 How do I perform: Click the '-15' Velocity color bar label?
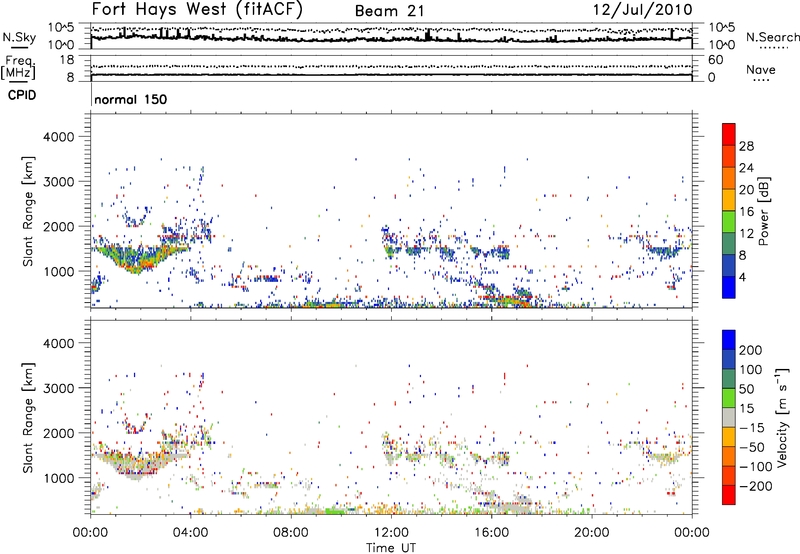[x=752, y=427]
